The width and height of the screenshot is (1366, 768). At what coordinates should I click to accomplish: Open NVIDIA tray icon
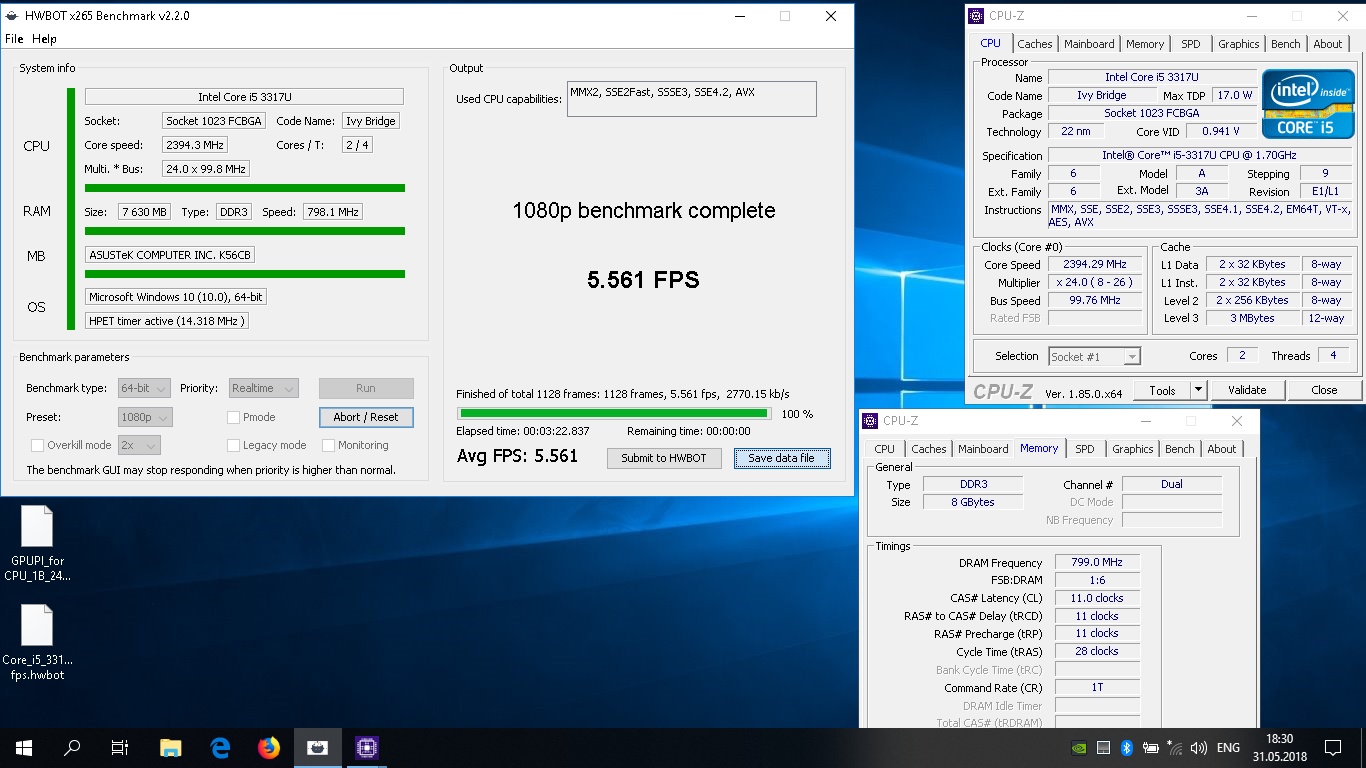1080,748
